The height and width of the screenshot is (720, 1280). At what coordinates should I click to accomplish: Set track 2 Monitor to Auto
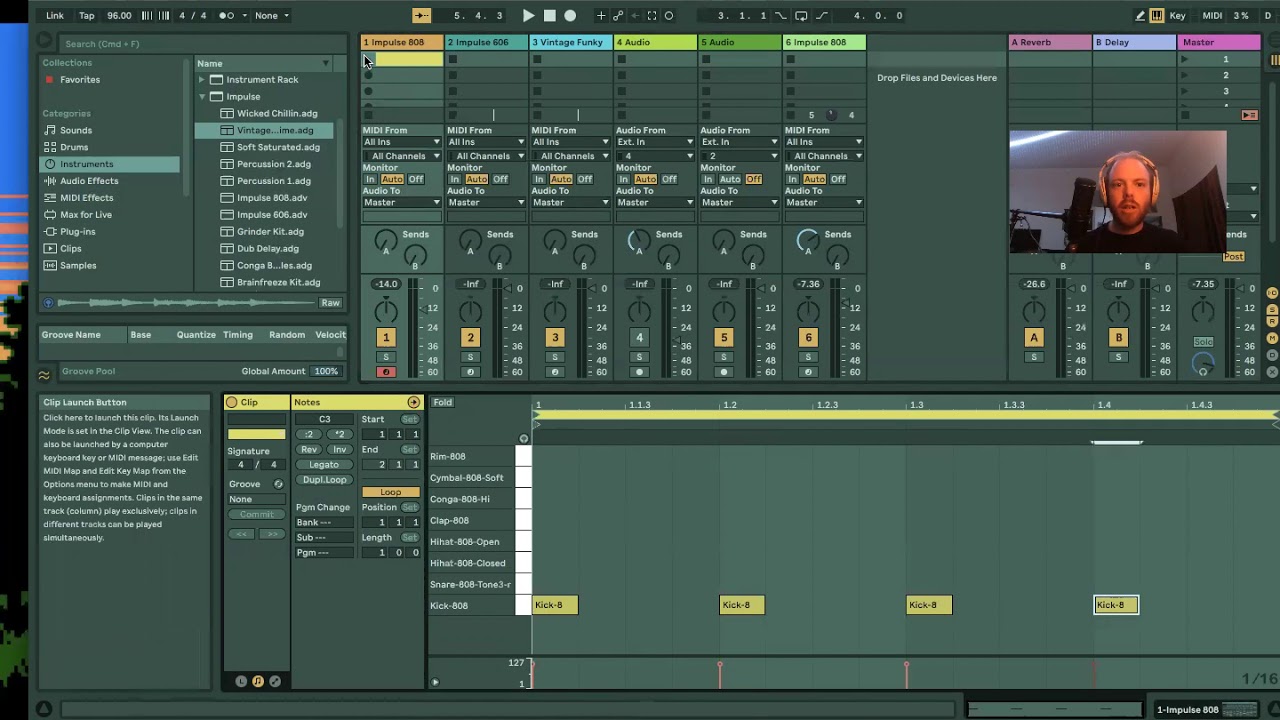click(476, 180)
